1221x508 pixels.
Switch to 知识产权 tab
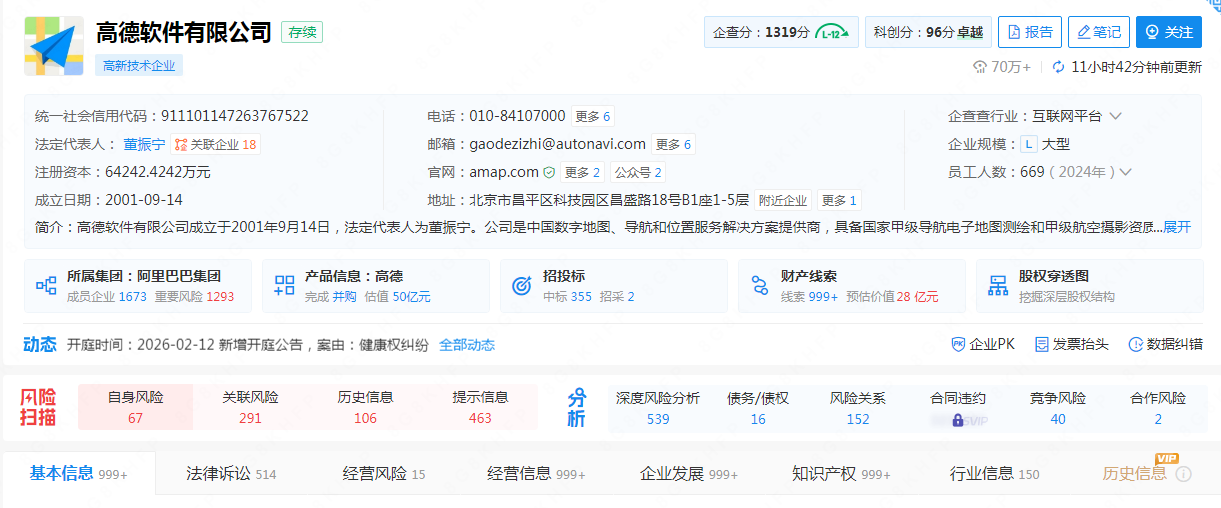pos(841,474)
